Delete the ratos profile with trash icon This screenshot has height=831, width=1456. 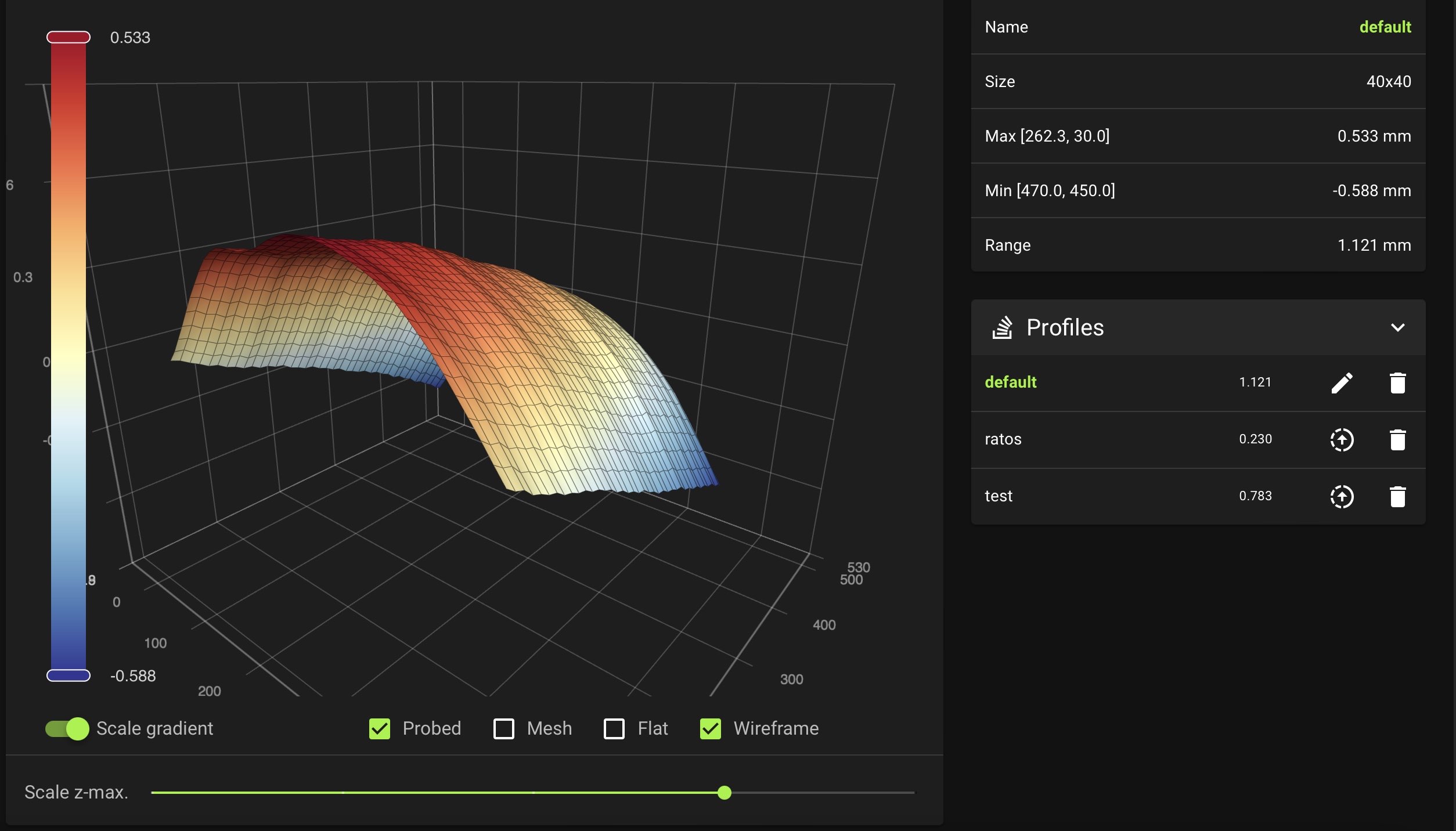click(x=1397, y=439)
